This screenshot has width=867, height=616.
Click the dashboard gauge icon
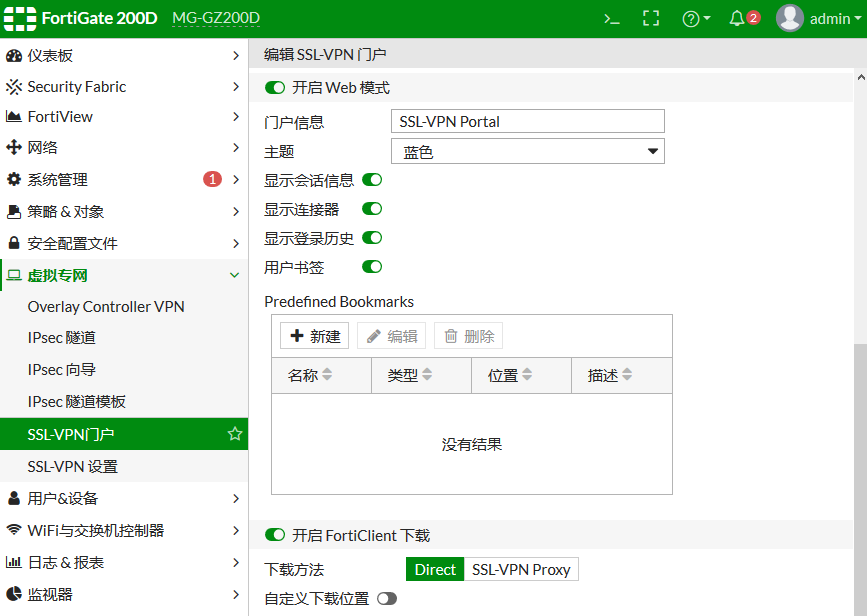point(14,55)
